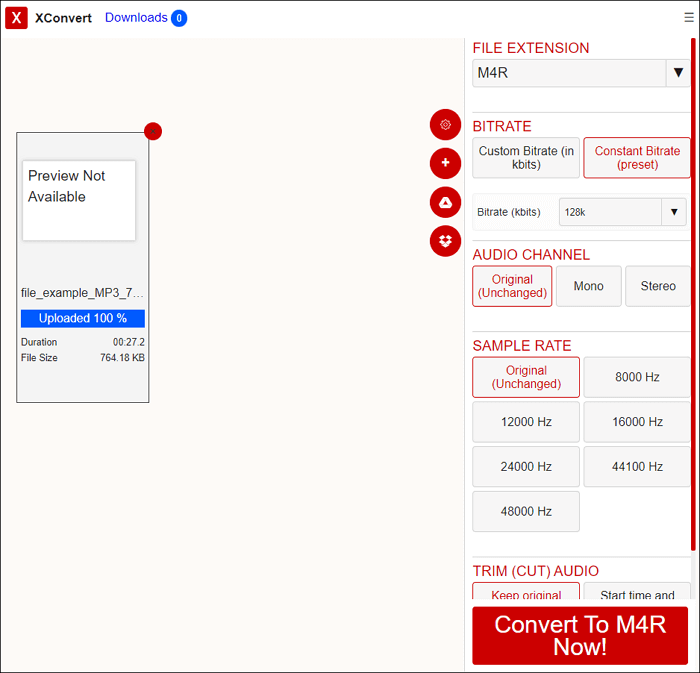Import file from Google Drive icon
The width and height of the screenshot is (700, 673).
pos(445,202)
